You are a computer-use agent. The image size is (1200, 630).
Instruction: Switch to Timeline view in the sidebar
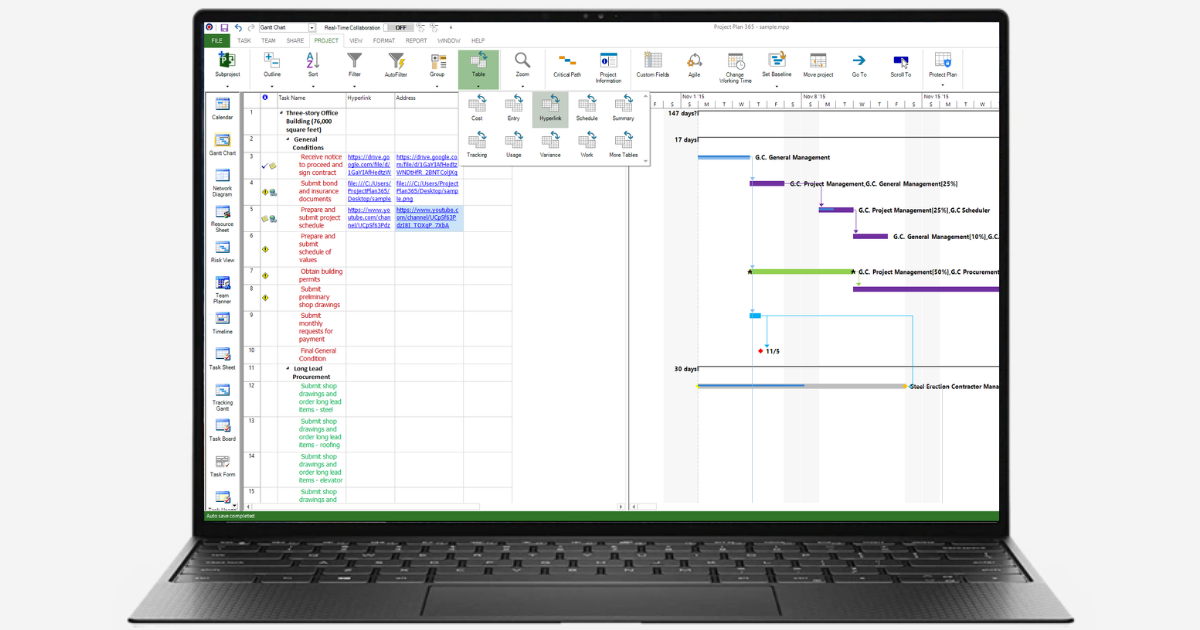pyautogui.click(x=222, y=322)
